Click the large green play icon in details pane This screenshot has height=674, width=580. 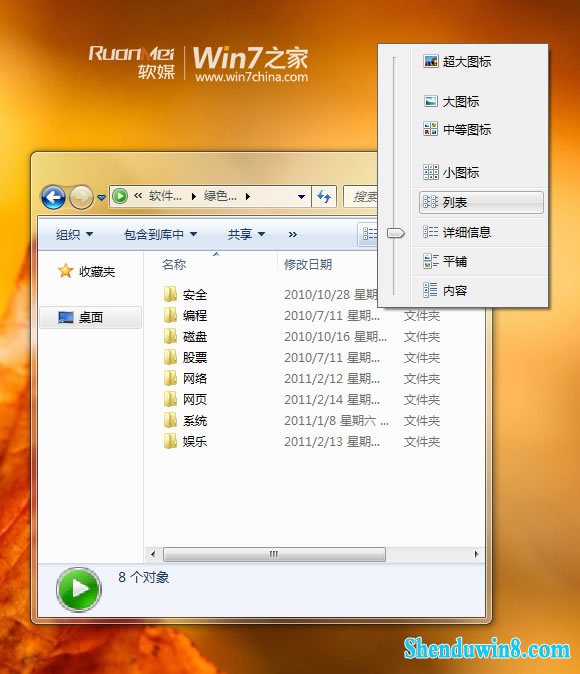coord(79,589)
